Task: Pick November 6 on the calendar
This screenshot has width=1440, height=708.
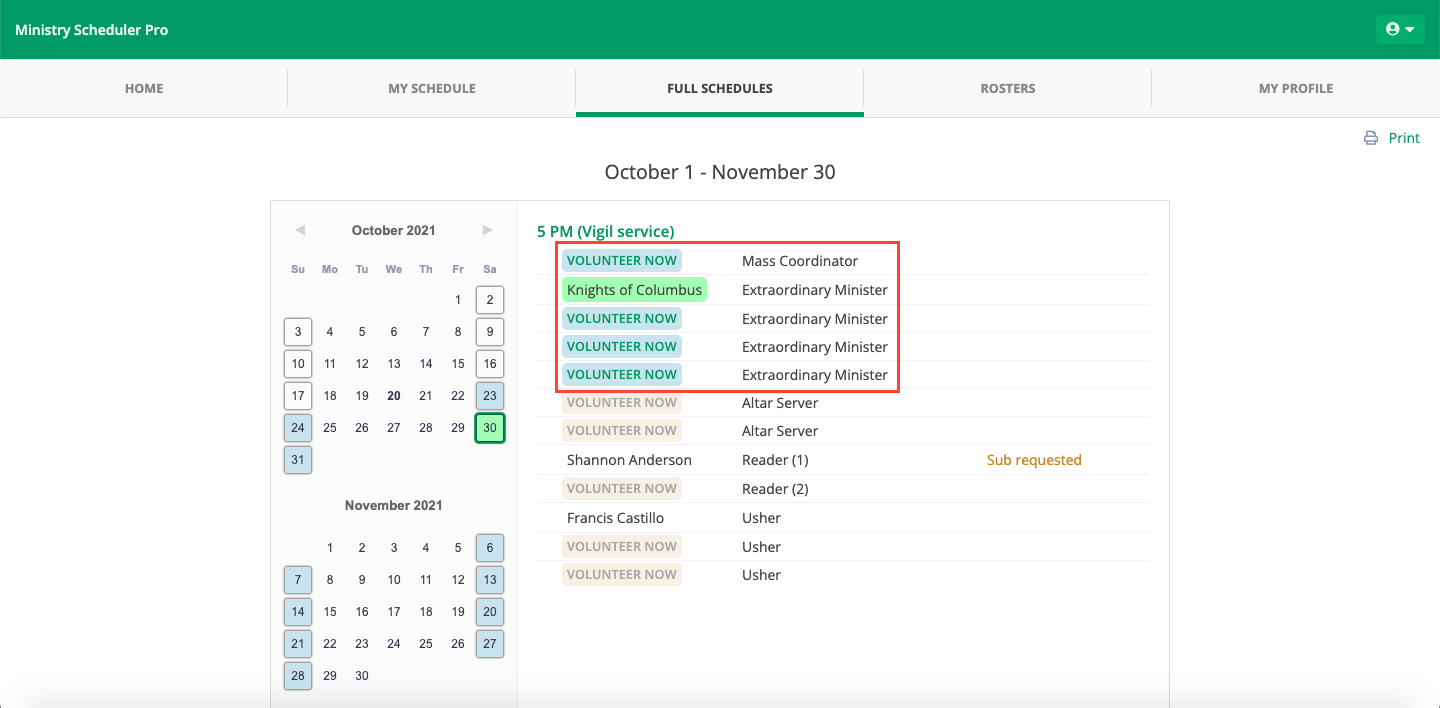Action: (x=490, y=548)
